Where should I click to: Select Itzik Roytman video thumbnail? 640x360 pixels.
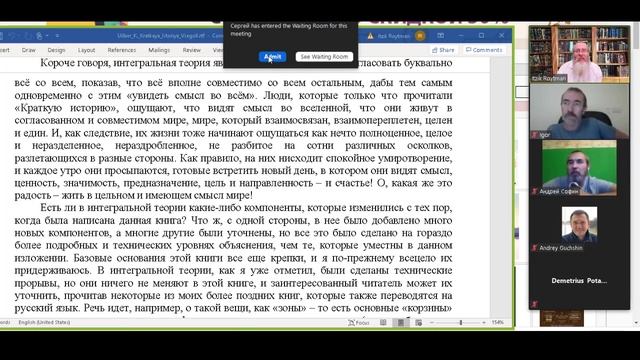(x=579, y=54)
